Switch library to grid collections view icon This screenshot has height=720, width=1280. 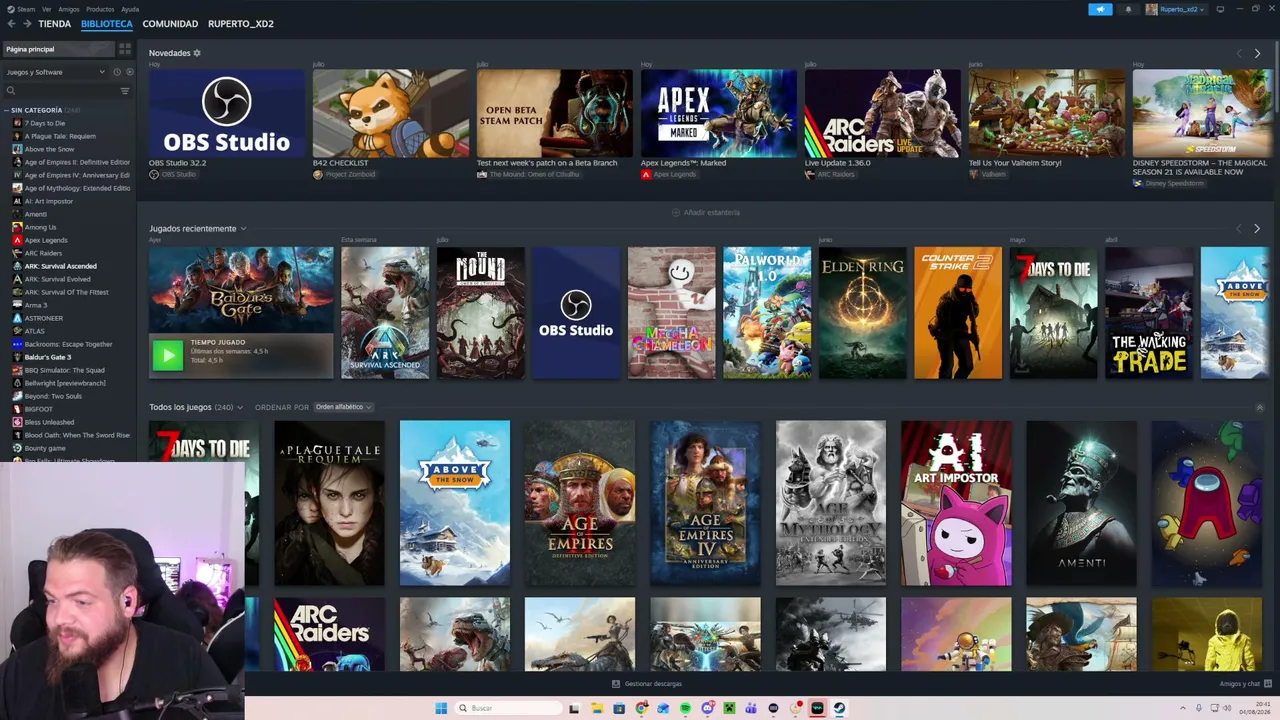pyautogui.click(x=125, y=49)
